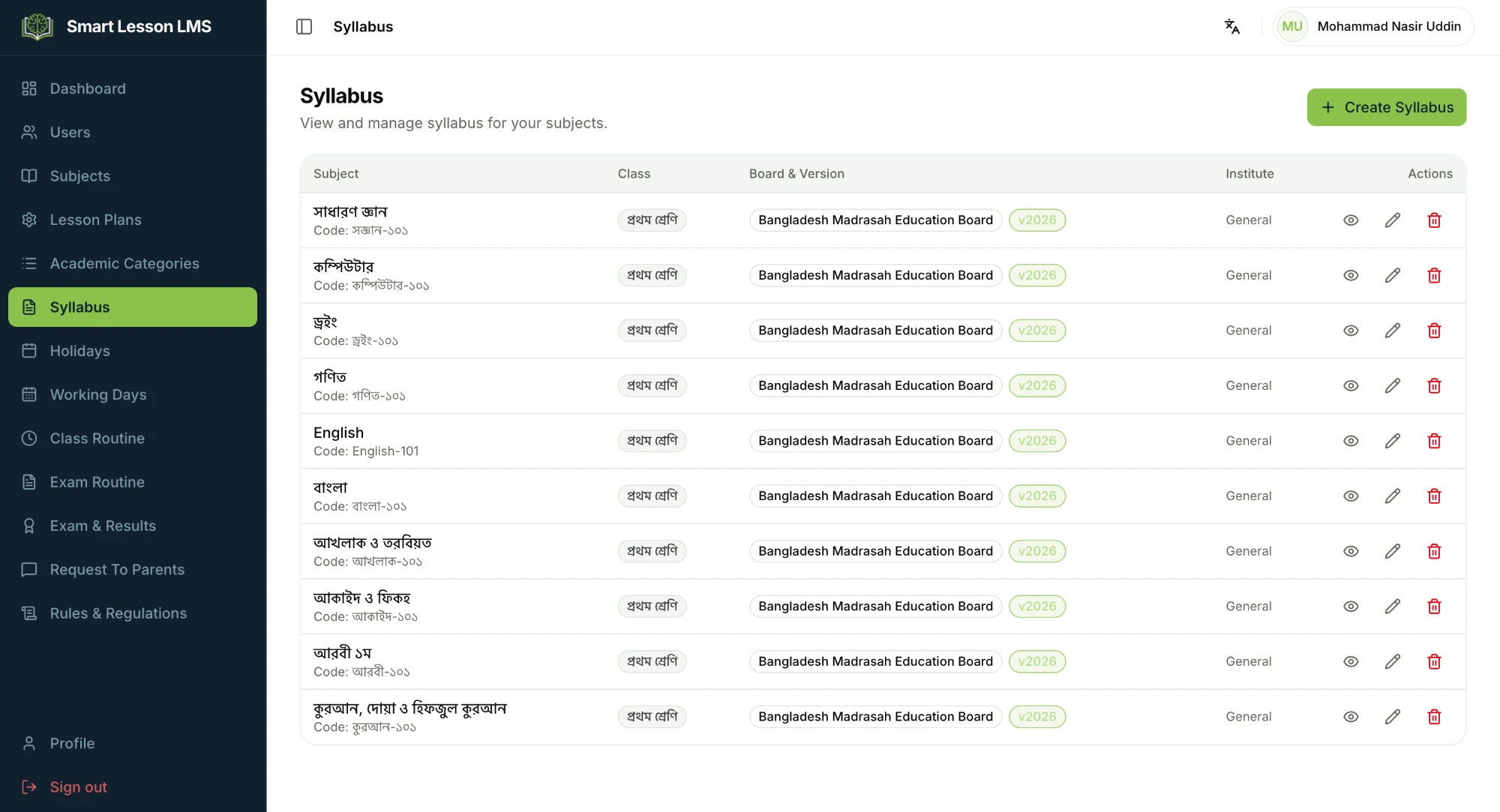Delete the ড্রইং syllabus row
The image size is (1500, 812).
pyautogui.click(x=1434, y=331)
